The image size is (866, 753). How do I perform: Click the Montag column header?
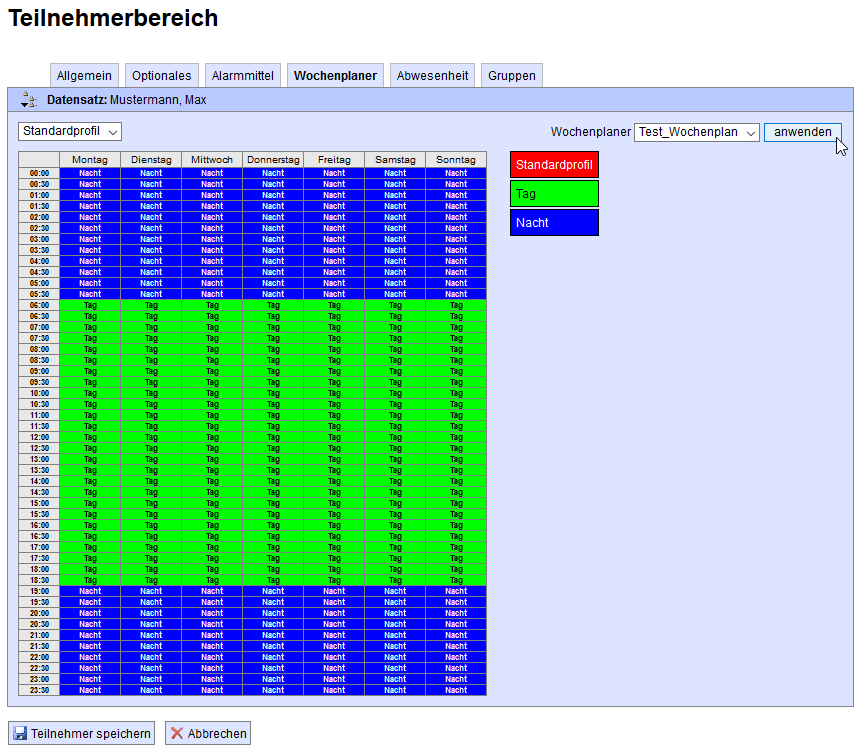(x=90, y=160)
